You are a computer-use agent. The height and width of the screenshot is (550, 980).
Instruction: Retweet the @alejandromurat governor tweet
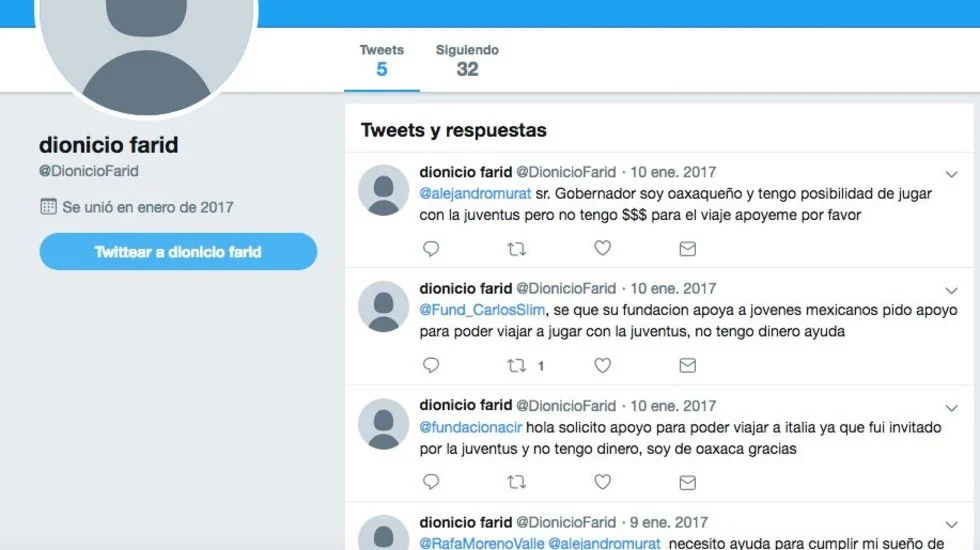(516, 249)
